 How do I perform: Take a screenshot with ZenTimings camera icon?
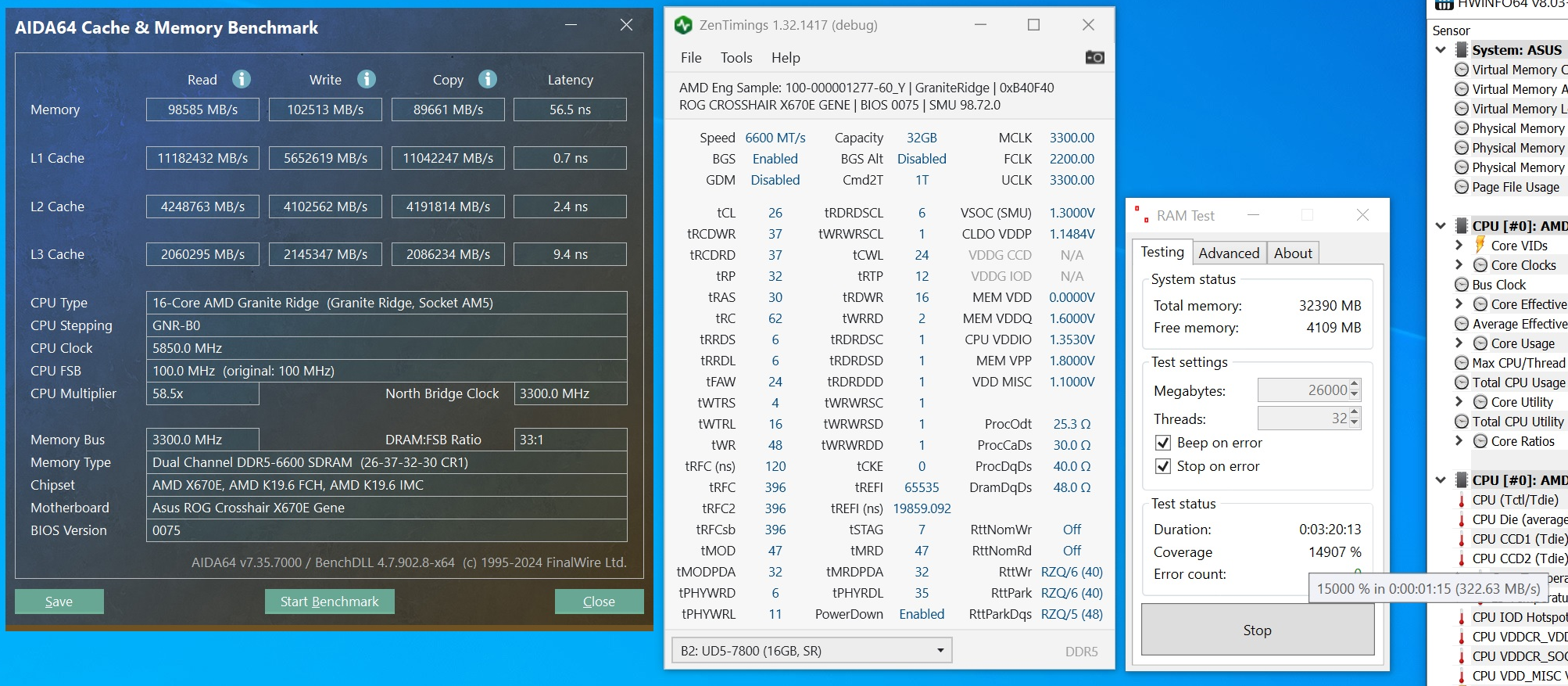[x=1094, y=58]
